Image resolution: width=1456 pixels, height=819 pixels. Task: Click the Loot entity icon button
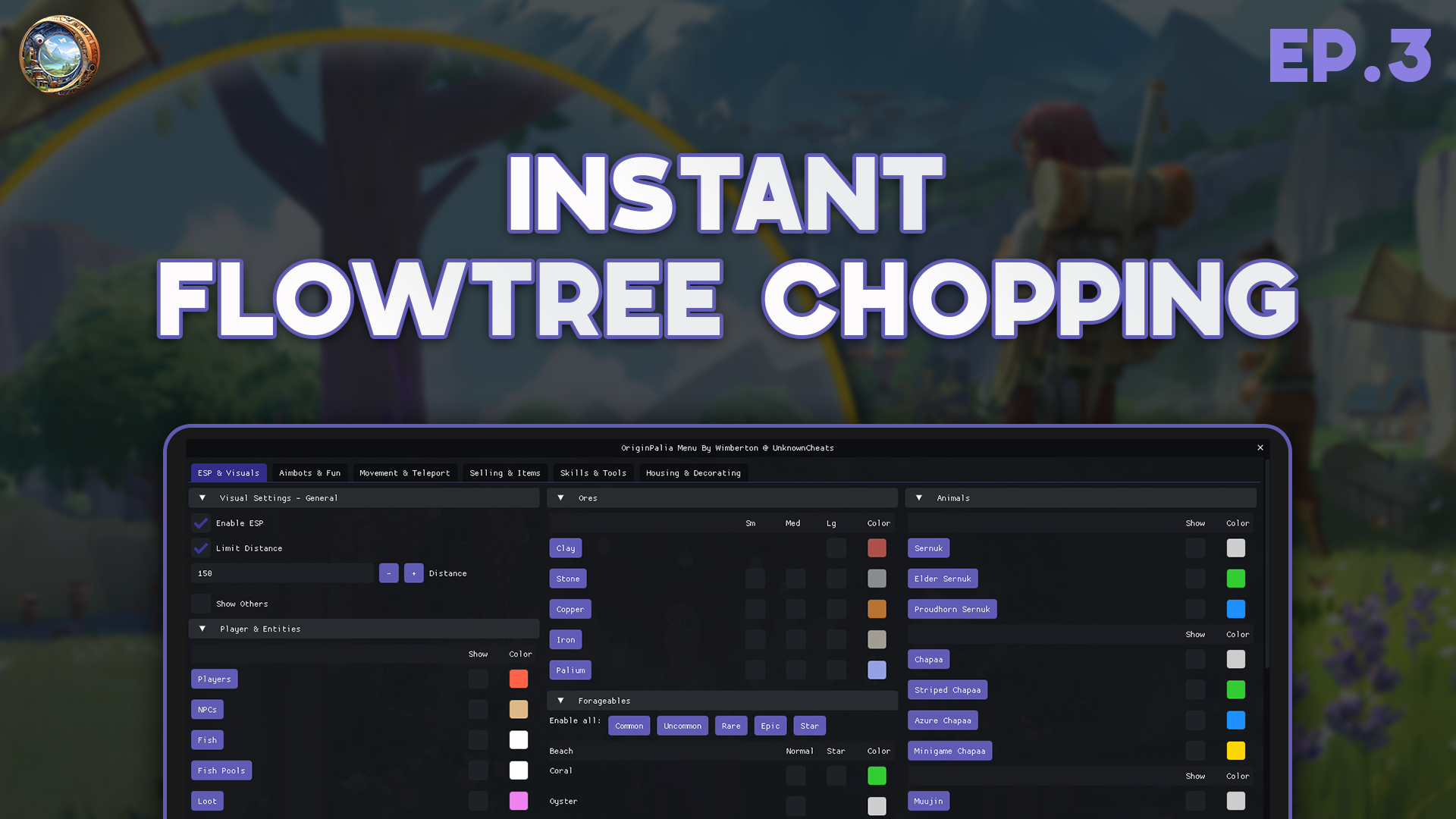click(x=206, y=800)
